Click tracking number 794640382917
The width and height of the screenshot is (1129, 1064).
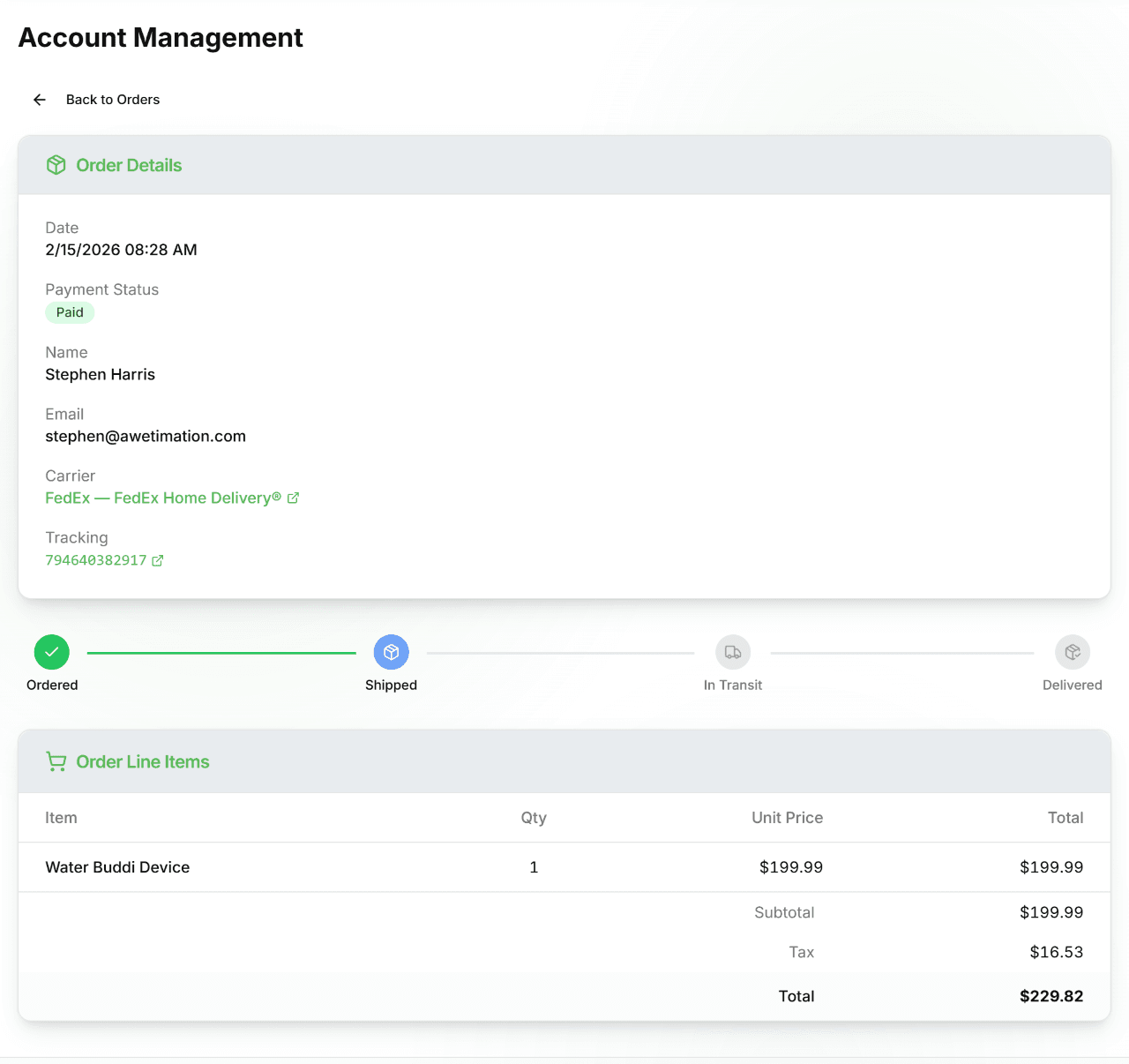95,560
